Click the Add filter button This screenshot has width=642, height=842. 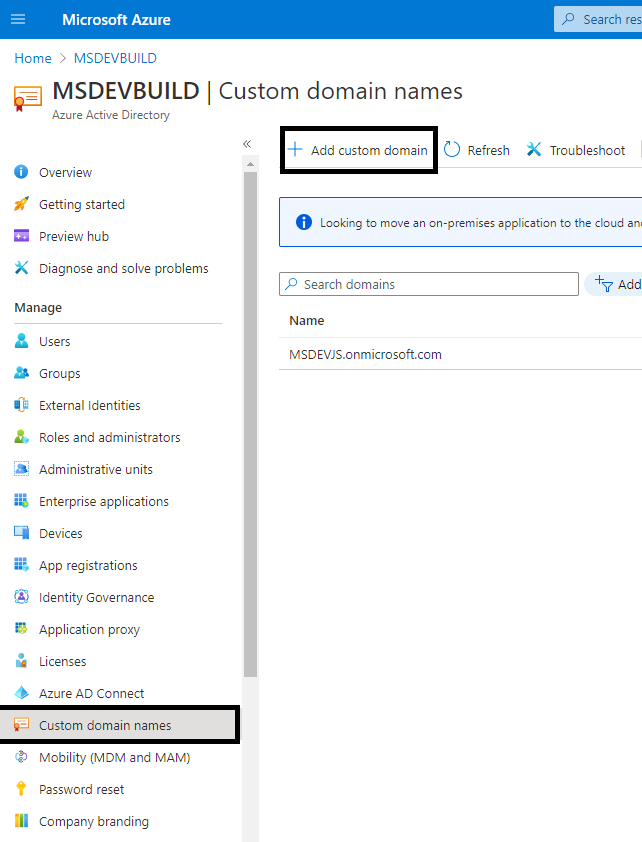616,284
